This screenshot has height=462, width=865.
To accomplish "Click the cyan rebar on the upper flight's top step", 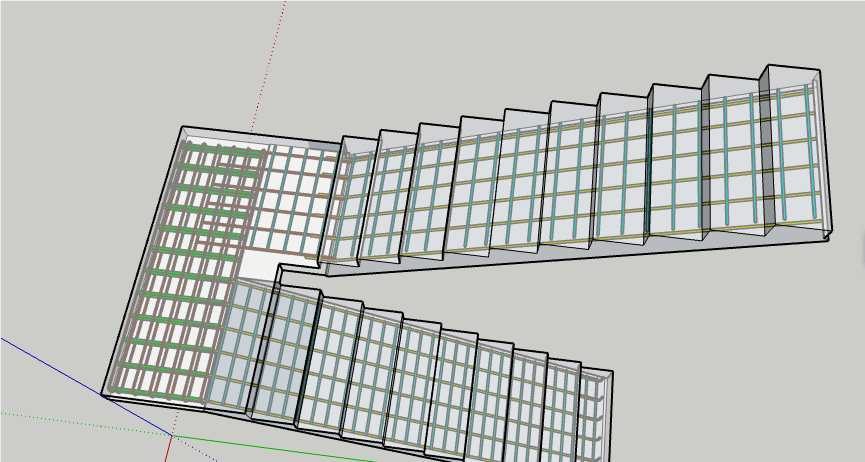I will [x=810, y=150].
